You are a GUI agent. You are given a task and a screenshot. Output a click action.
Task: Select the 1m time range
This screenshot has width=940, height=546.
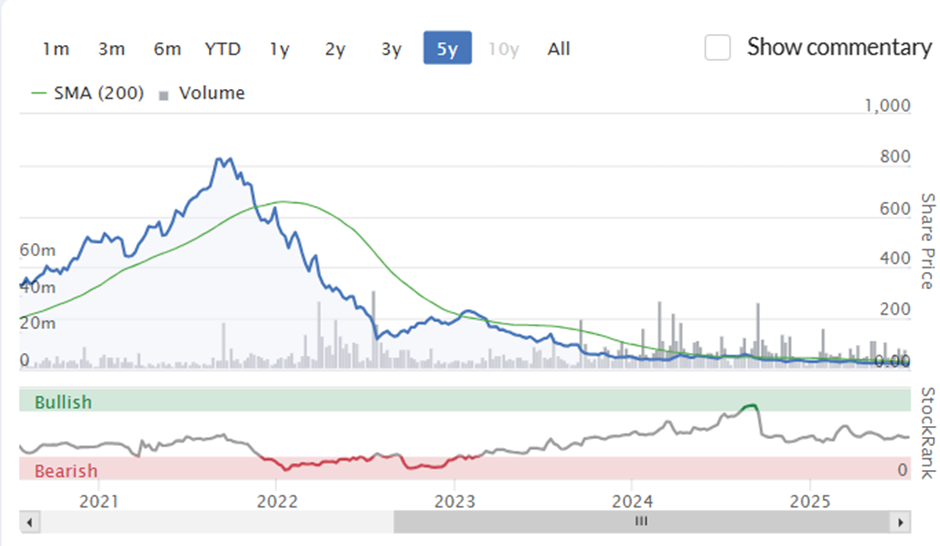[56, 48]
